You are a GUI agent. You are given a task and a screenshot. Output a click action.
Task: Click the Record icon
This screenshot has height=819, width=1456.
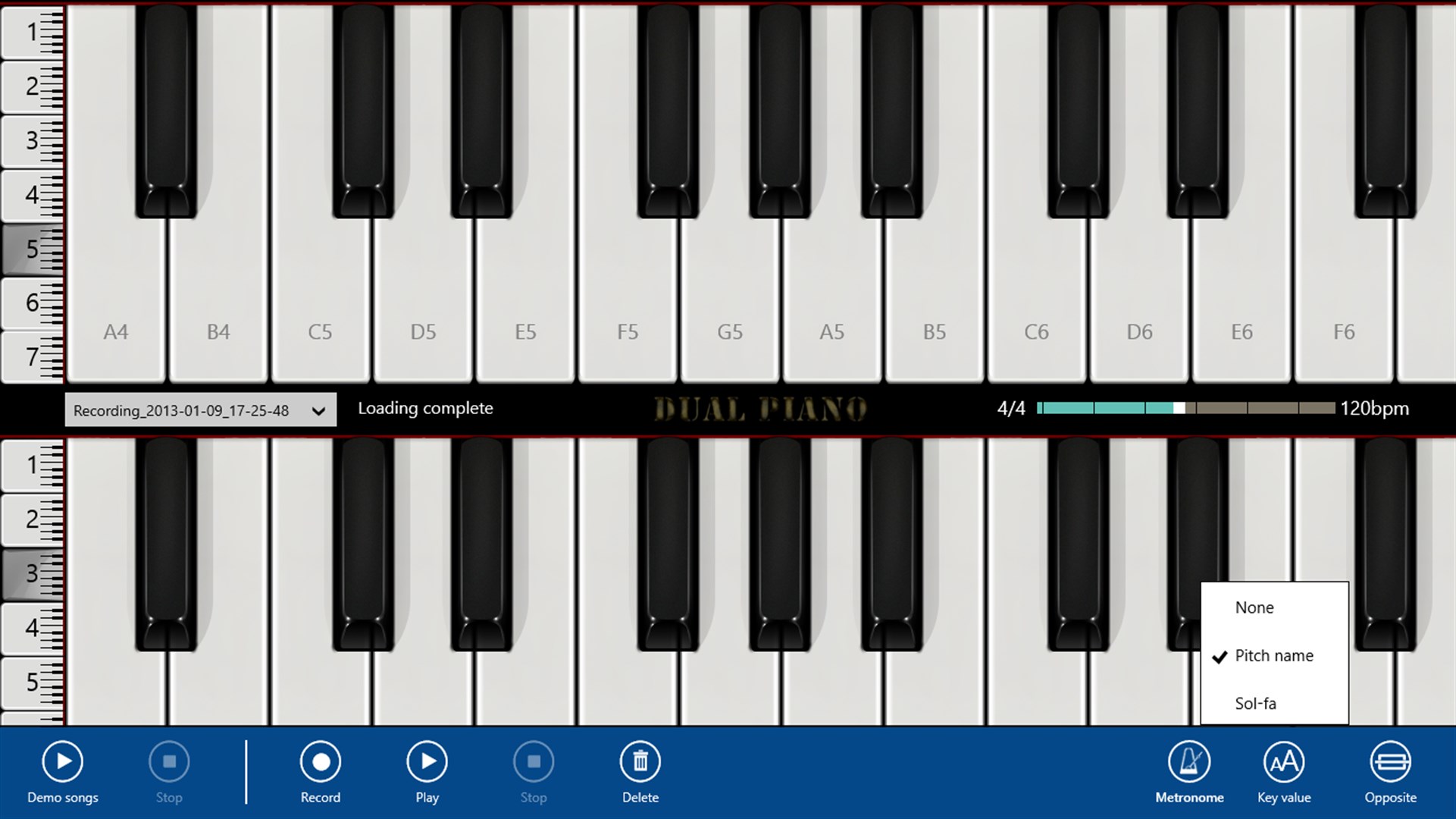pyautogui.click(x=319, y=761)
